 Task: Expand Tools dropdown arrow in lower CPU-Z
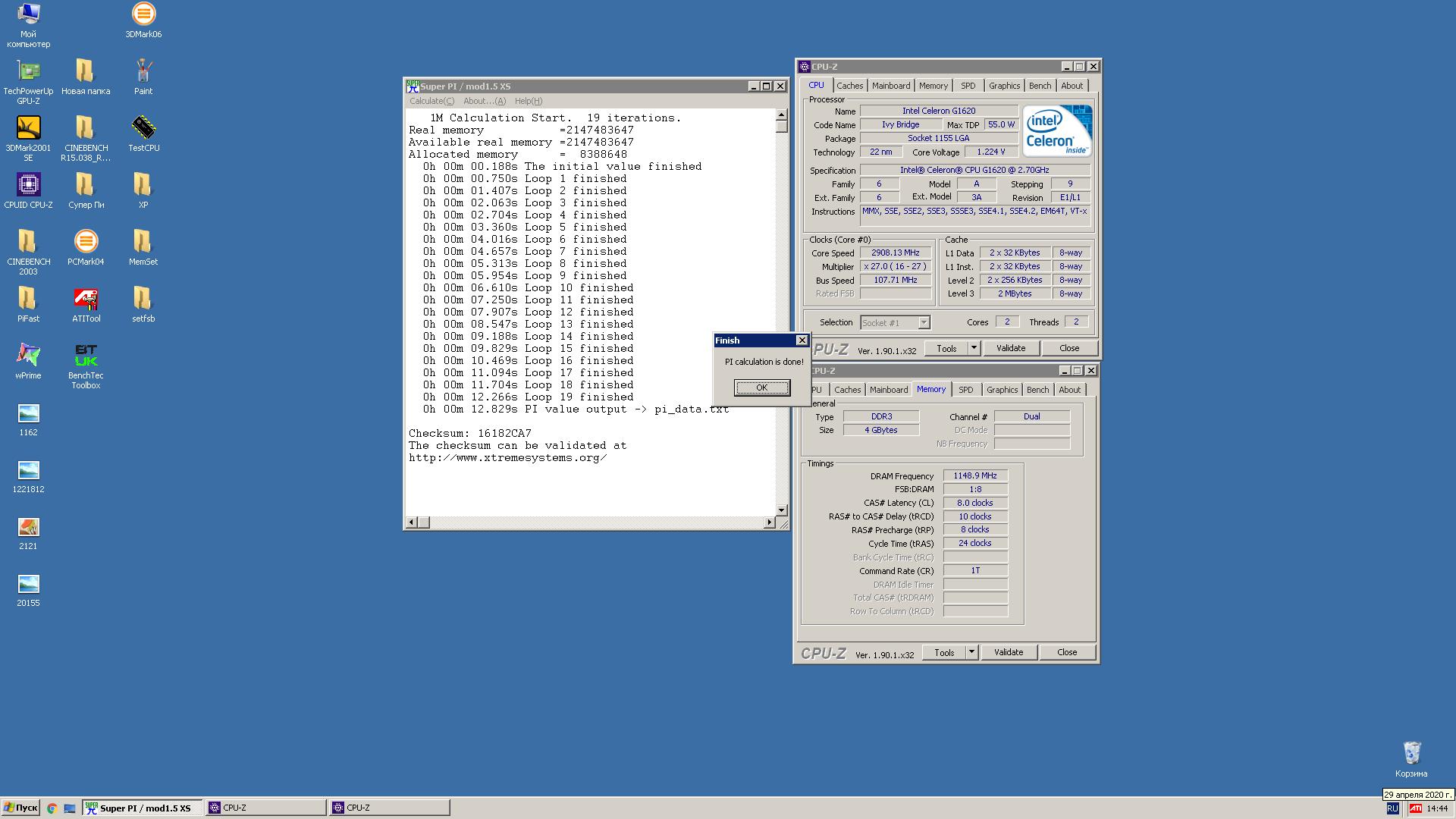(972, 652)
